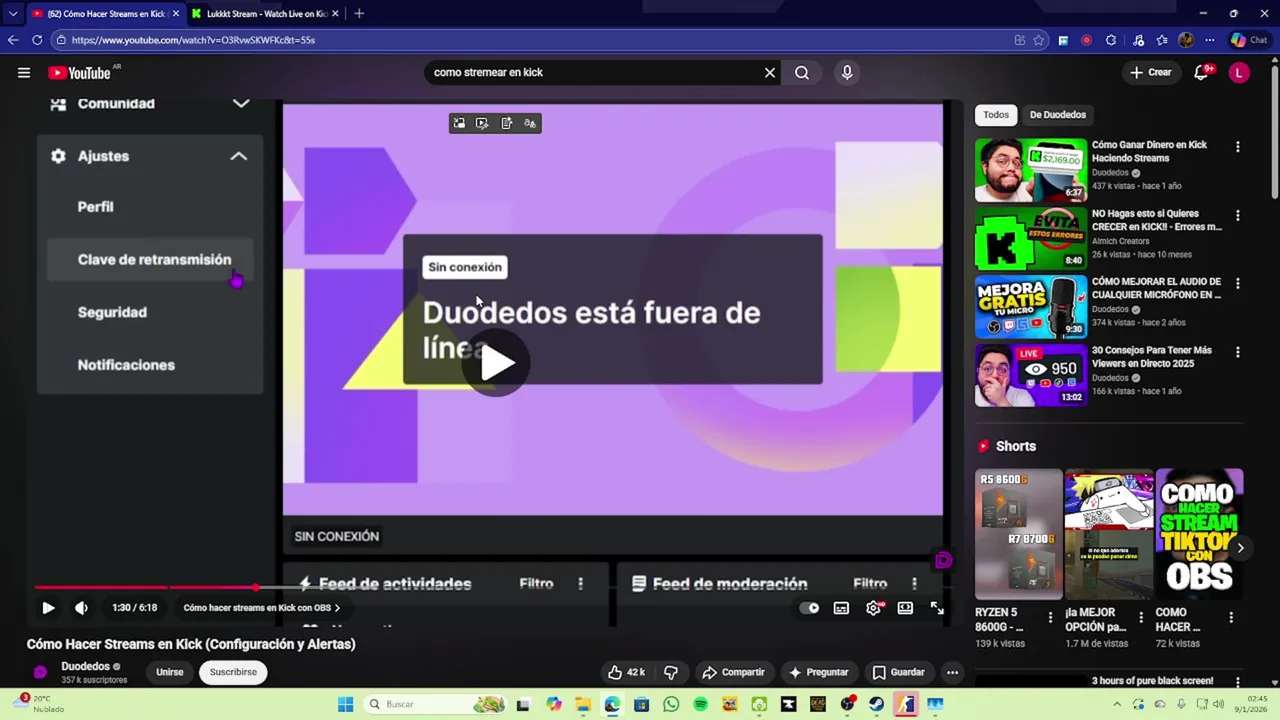Mute the video volume speaker icon
The width and height of the screenshot is (1280, 720).
81,607
